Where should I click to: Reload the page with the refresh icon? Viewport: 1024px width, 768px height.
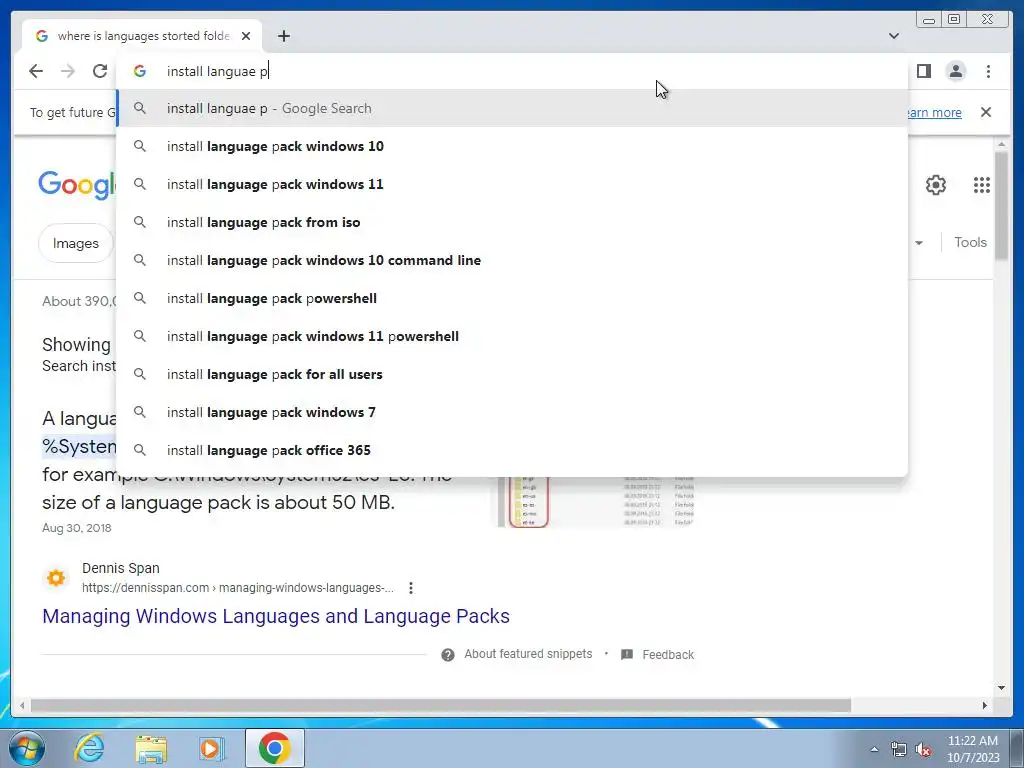coord(100,71)
